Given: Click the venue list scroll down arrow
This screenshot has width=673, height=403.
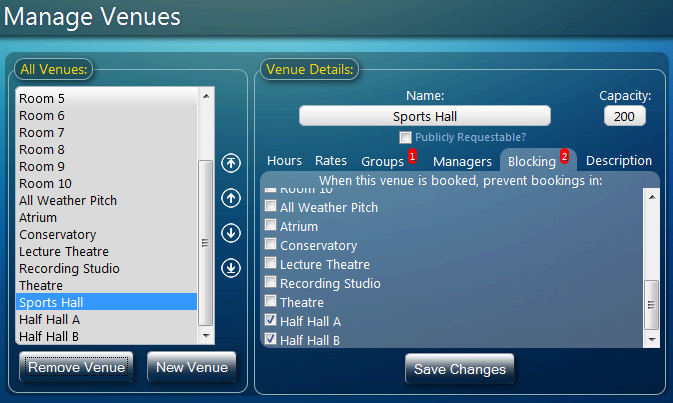Looking at the screenshot, I should tap(206, 336).
